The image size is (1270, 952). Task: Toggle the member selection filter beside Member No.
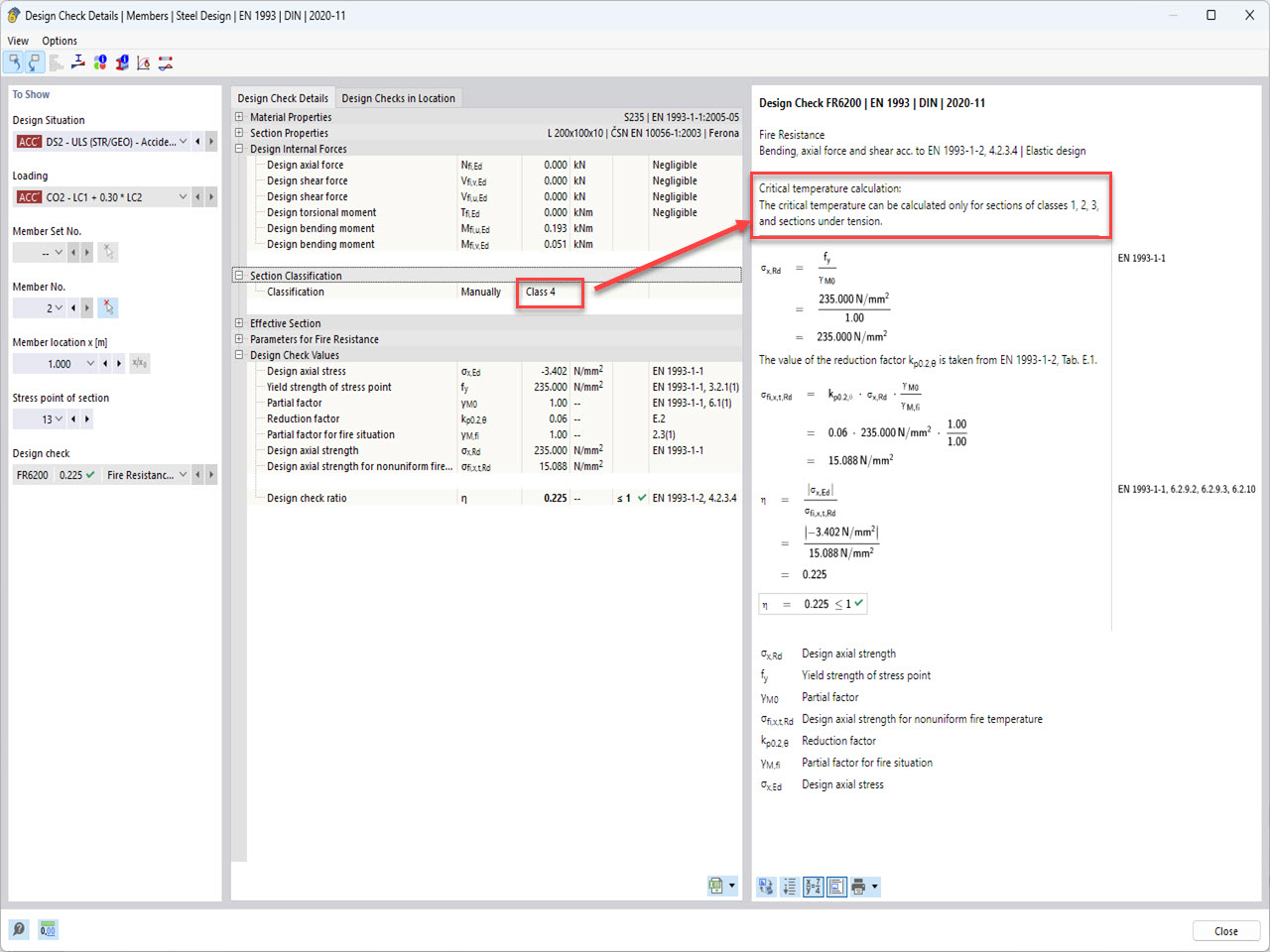click(108, 307)
